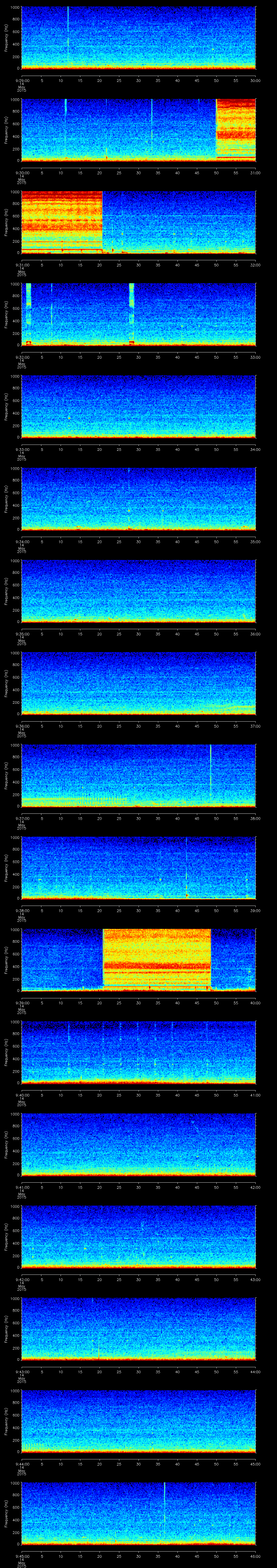
Task: Click the spectrogram panel starting at 9:38:00
Action: tap(139, 868)
